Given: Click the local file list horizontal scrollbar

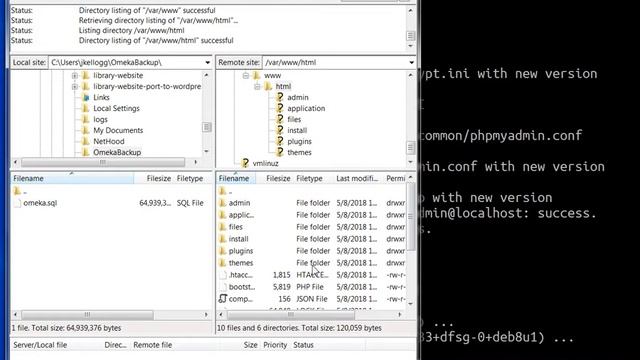Looking at the screenshot, I should 87,315.
